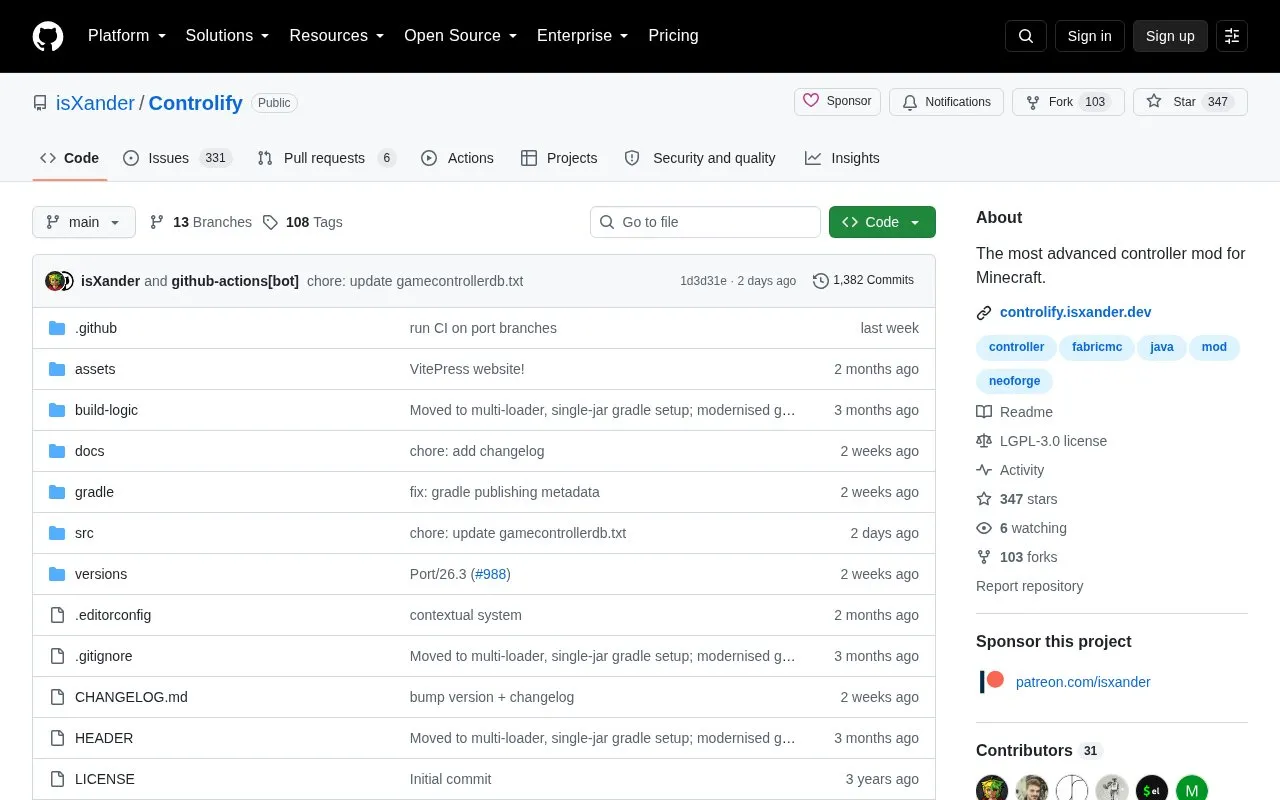1280x800 pixels.
Task: Star the Controlify repository
Action: (x=1190, y=102)
